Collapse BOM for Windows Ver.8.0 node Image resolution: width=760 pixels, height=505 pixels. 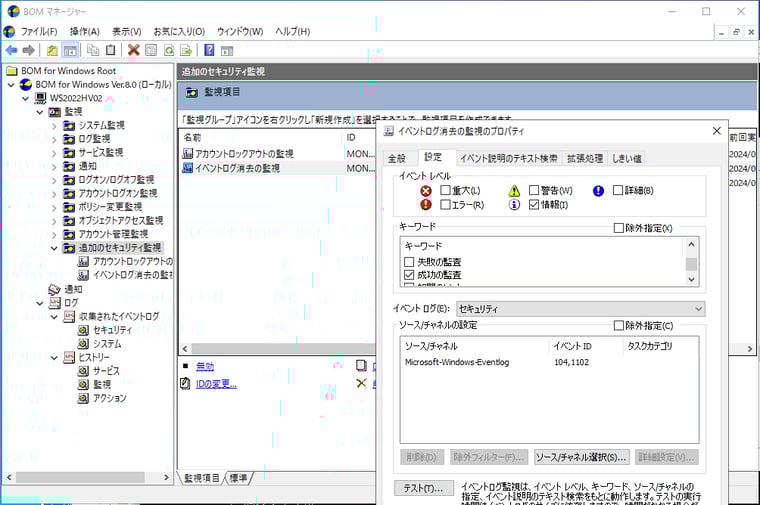click(11, 85)
